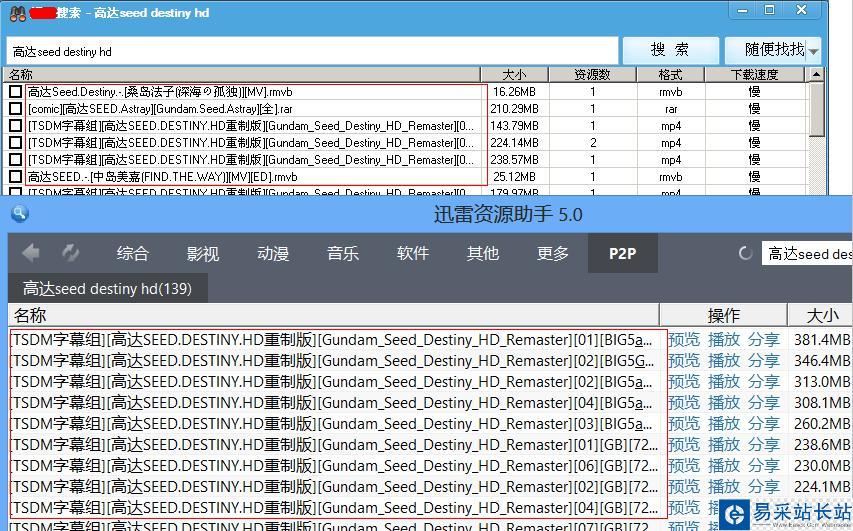This screenshot has height=531, width=853.
Task: Select file name [comic][高达SEED.Astray] rar
Action: click(160, 109)
